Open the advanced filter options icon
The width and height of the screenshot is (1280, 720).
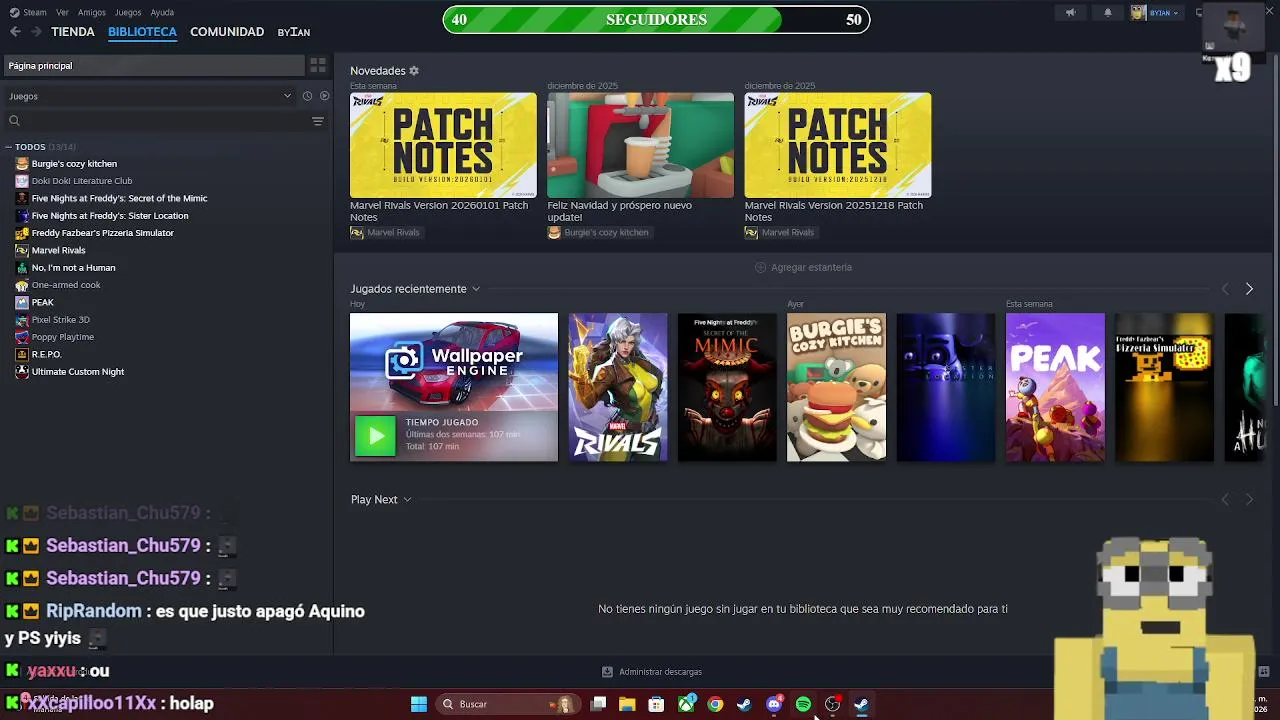(318, 121)
